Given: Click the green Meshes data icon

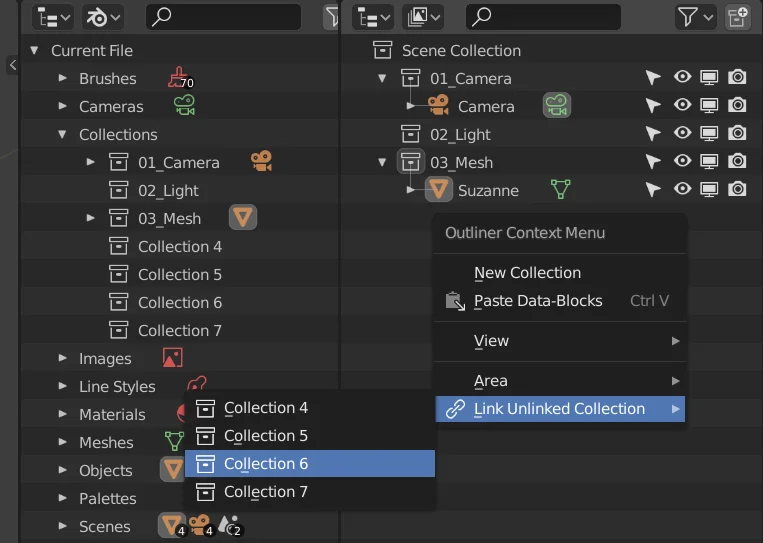Looking at the screenshot, I should pyautogui.click(x=174, y=442).
